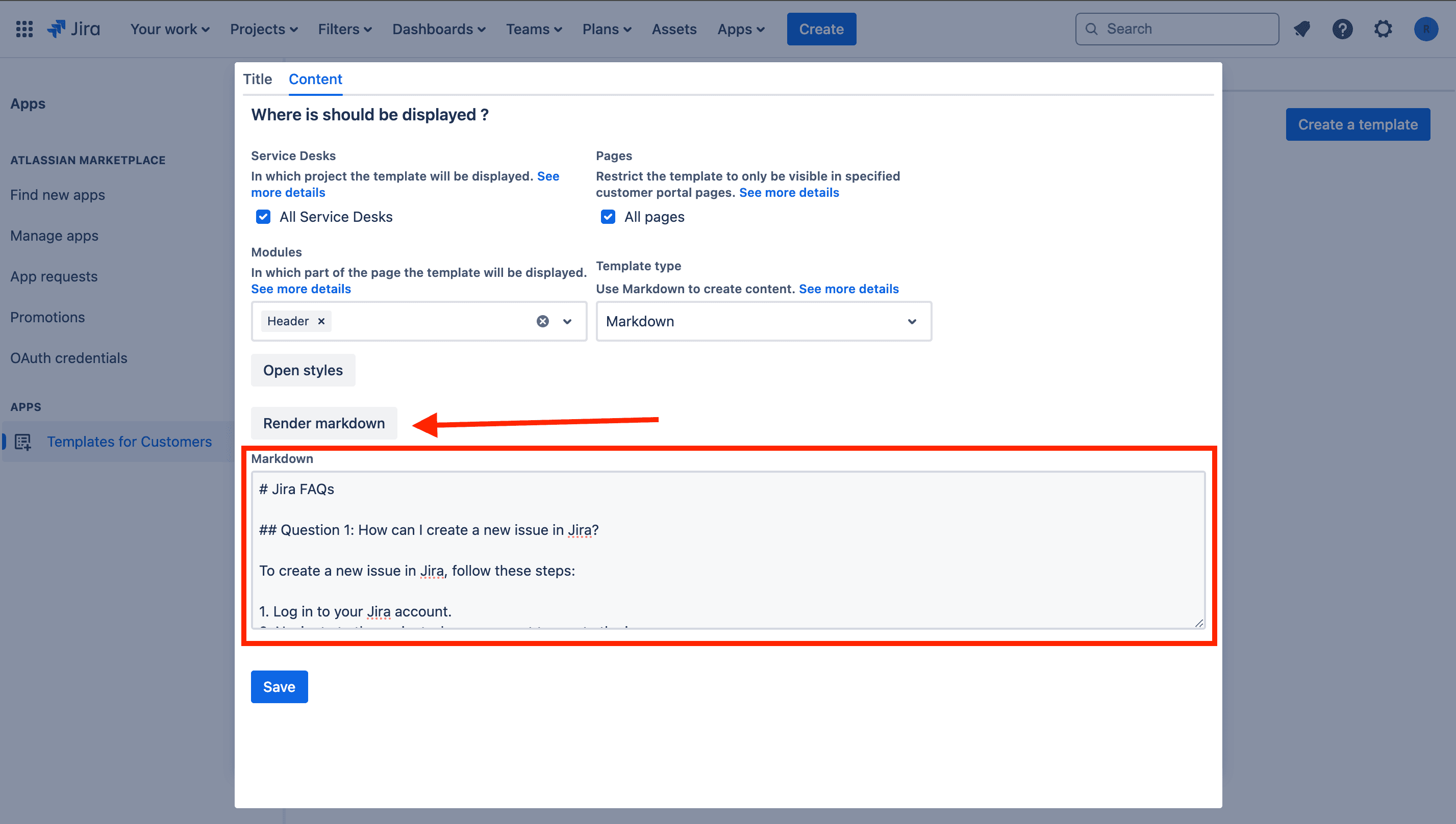Open the app switcher grid icon
This screenshot has height=824, width=1456.
click(x=24, y=29)
